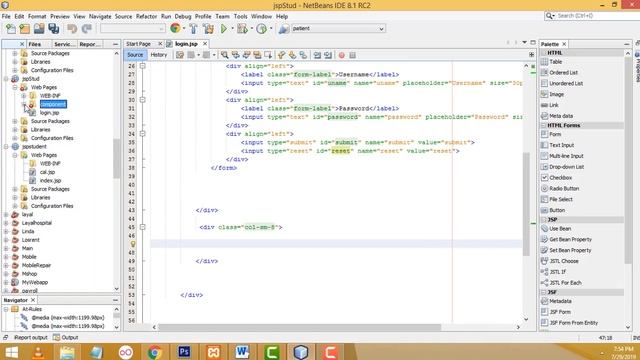Image resolution: width=640 pixels, height=360 pixels.
Task: Select Ordered List palette item
Action: 563,73
